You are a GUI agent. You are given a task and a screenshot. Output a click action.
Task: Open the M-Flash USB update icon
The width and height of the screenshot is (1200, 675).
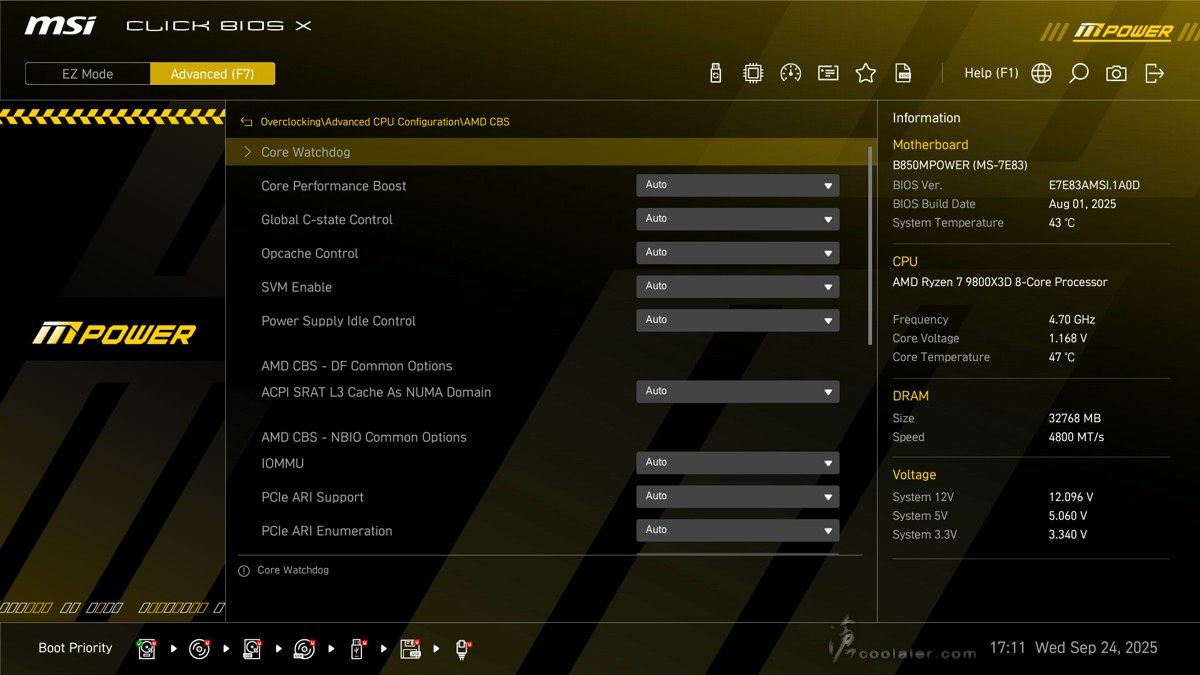715,73
